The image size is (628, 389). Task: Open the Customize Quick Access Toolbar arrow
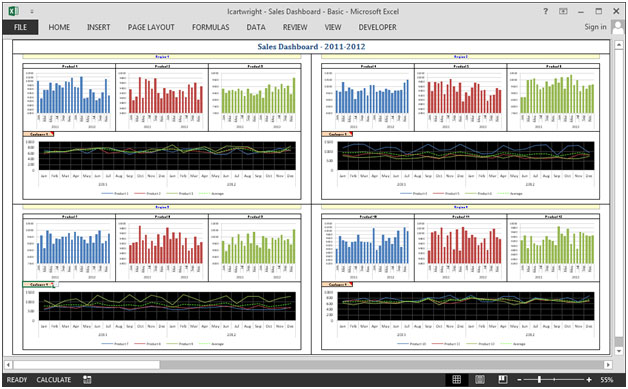click(32, 12)
